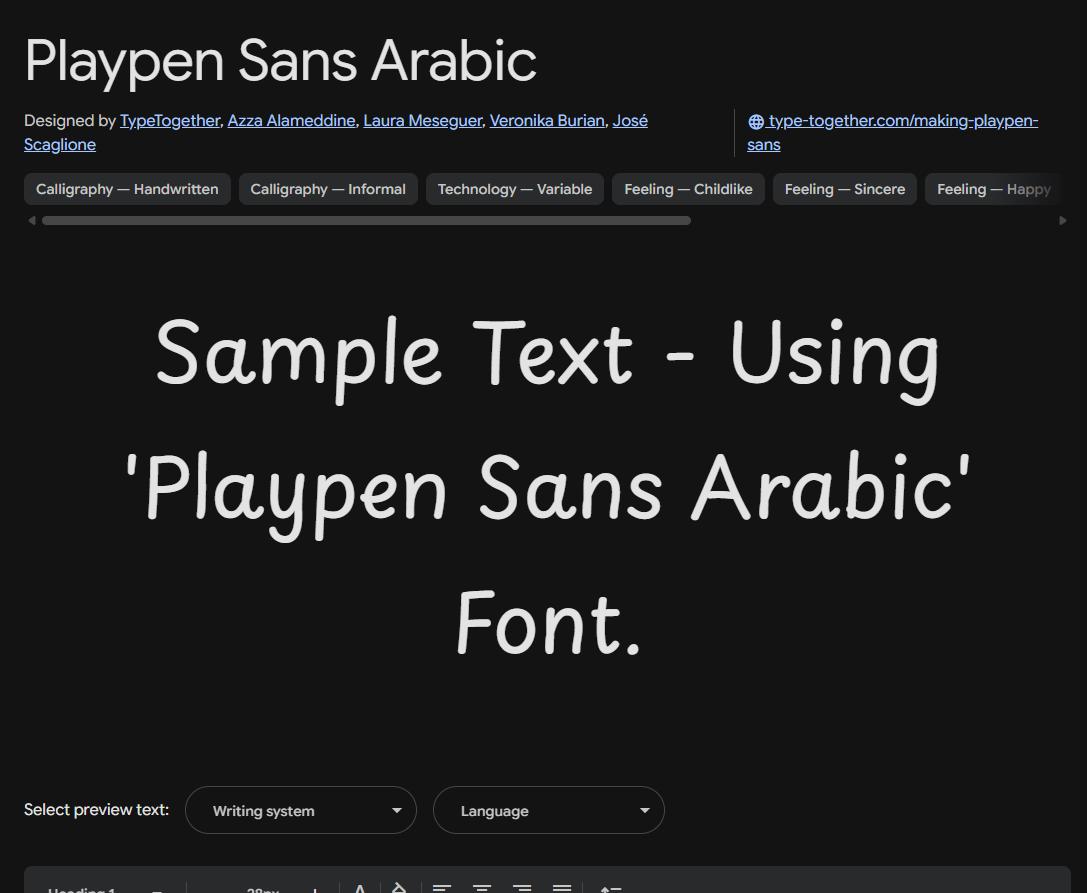
Task: Select the Feeling — Childlike tag
Action: tap(688, 189)
